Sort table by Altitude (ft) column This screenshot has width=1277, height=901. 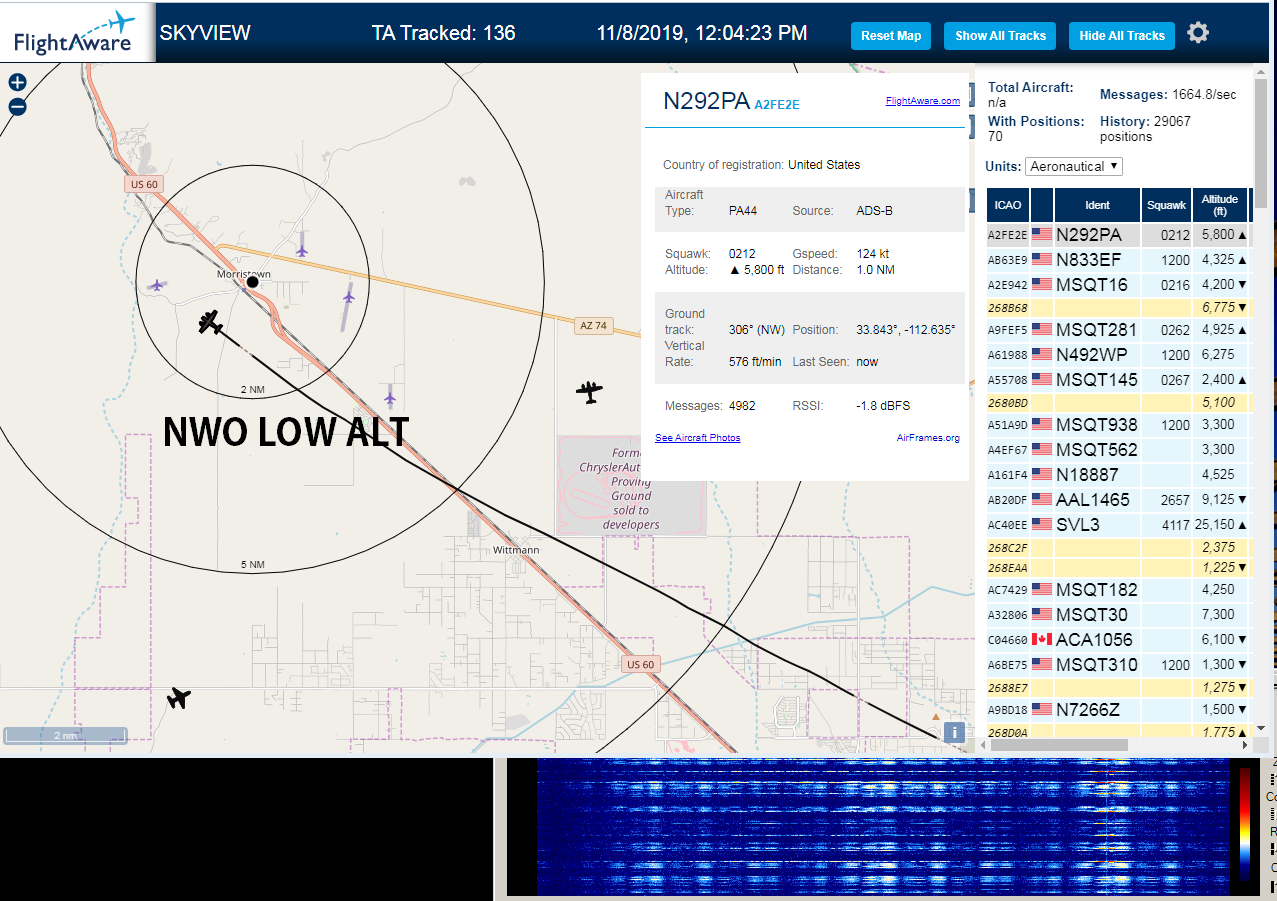tap(1220, 205)
